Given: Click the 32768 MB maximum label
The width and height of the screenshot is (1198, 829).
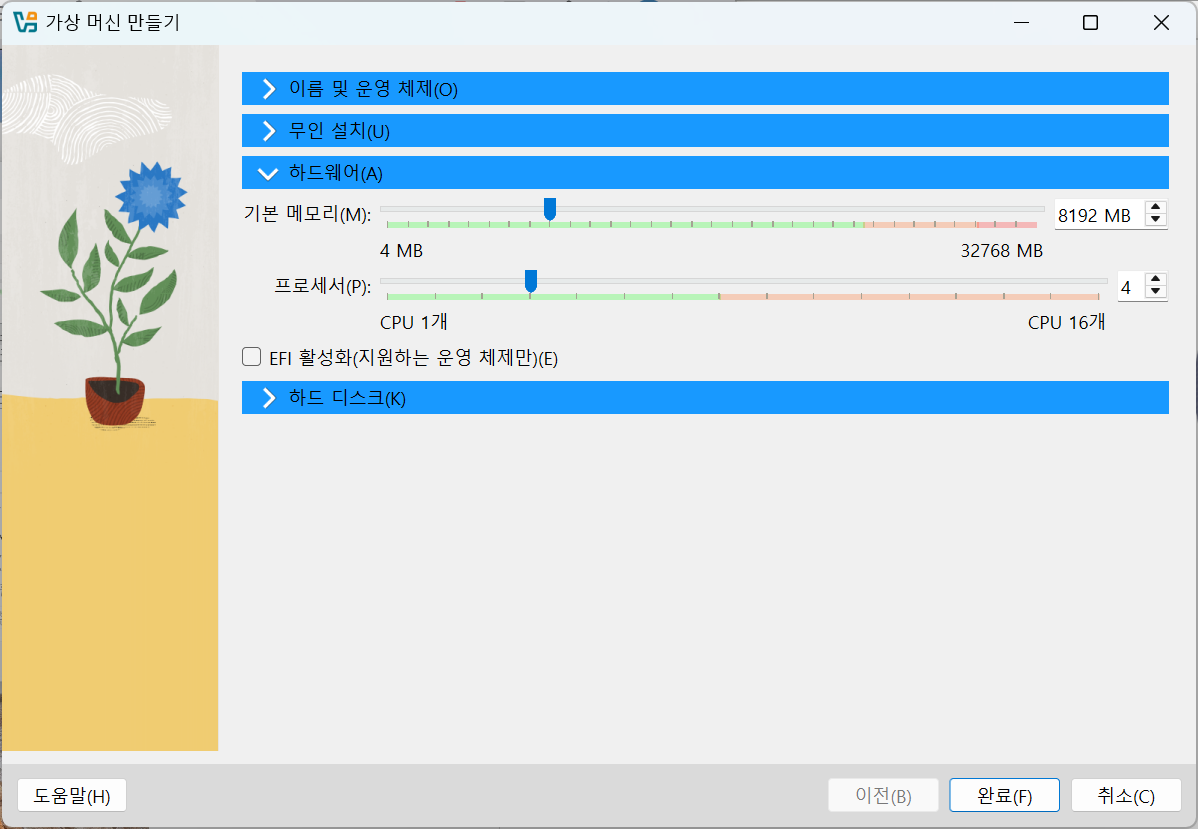Looking at the screenshot, I should pyautogui.click(x=1002, y=251).
